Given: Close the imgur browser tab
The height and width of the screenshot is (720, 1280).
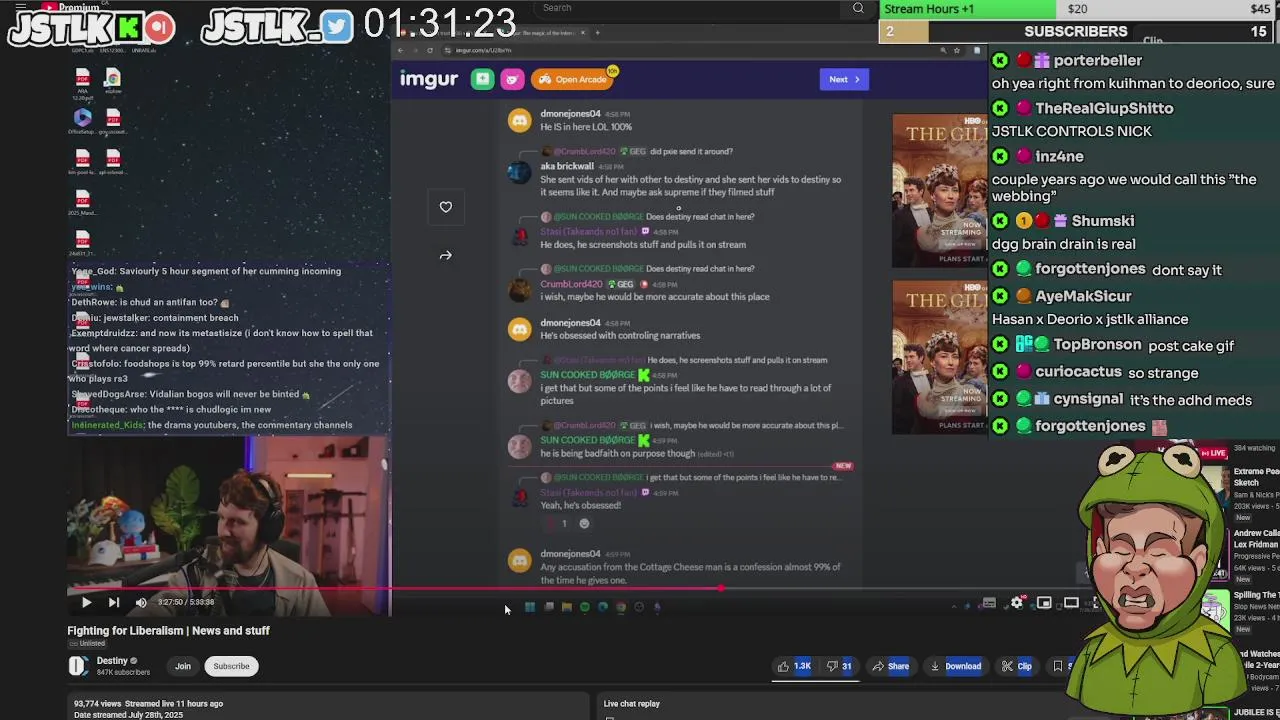Looking at the screenshot, I should click(583, 33).
